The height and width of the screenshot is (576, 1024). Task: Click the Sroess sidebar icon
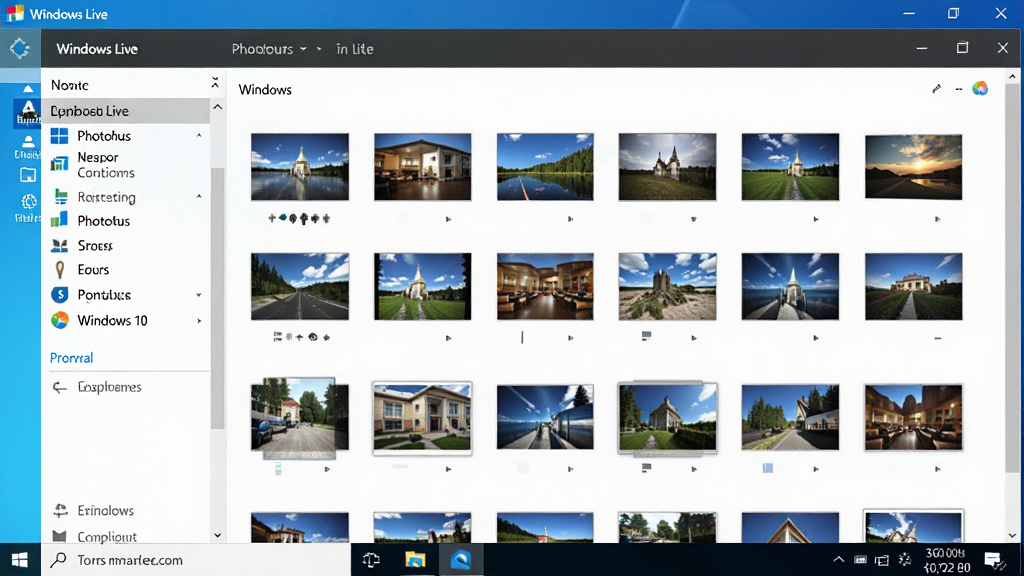point(59,246)
